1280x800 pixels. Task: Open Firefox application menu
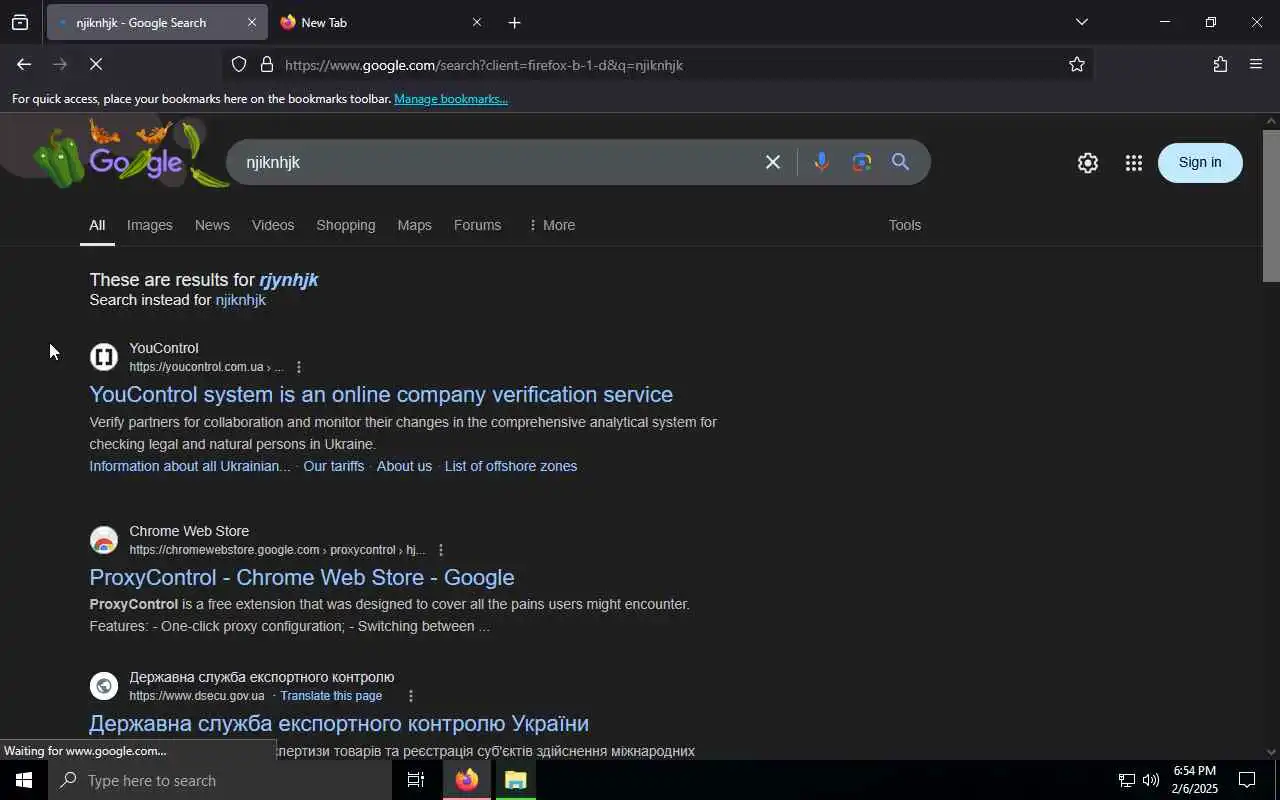1256,65
